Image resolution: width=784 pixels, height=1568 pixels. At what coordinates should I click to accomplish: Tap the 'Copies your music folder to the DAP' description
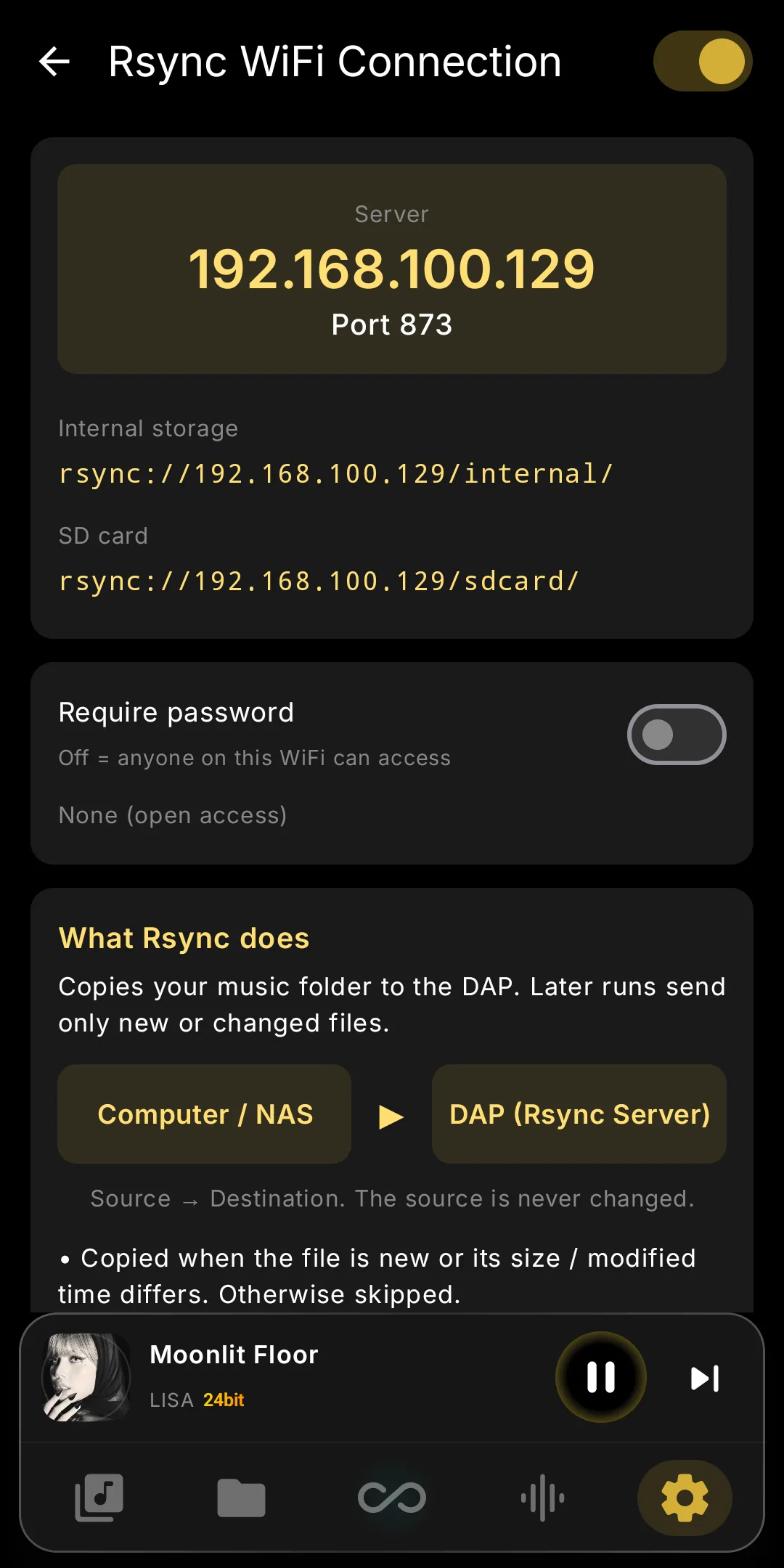(392, 1005)
